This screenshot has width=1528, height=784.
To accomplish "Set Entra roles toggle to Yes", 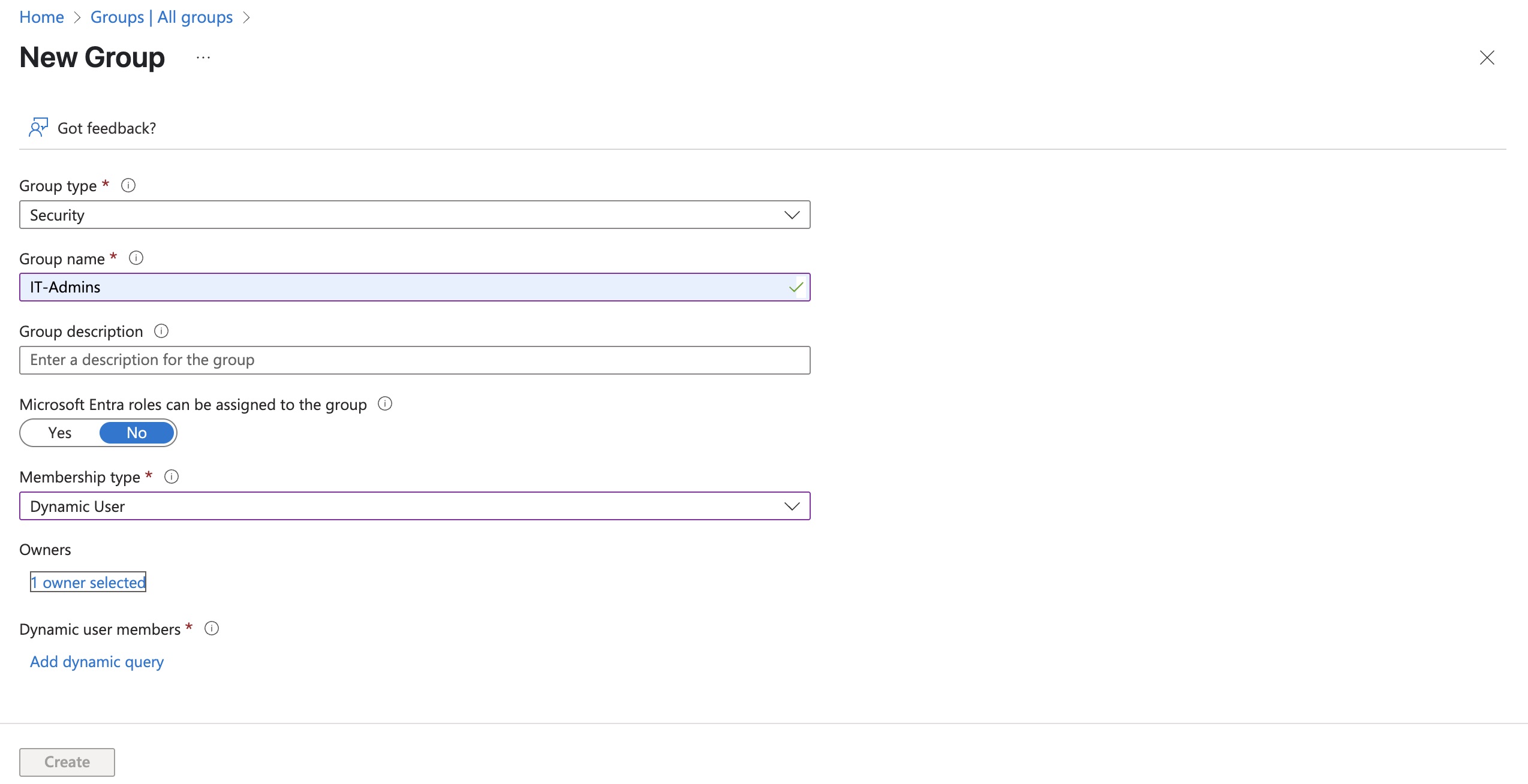I will [x=60, y=433].
